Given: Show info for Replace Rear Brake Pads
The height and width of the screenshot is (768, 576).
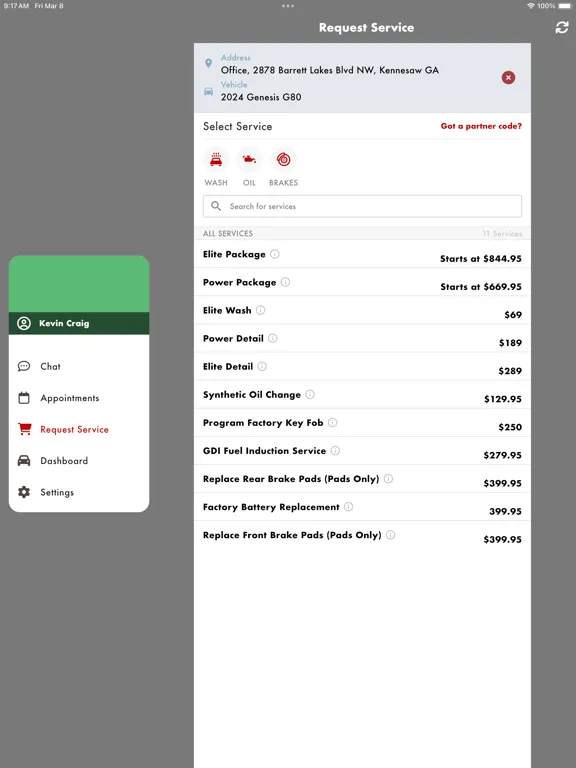Looking at the screenshot, I should pyautogui.click(x=388, y=479).
